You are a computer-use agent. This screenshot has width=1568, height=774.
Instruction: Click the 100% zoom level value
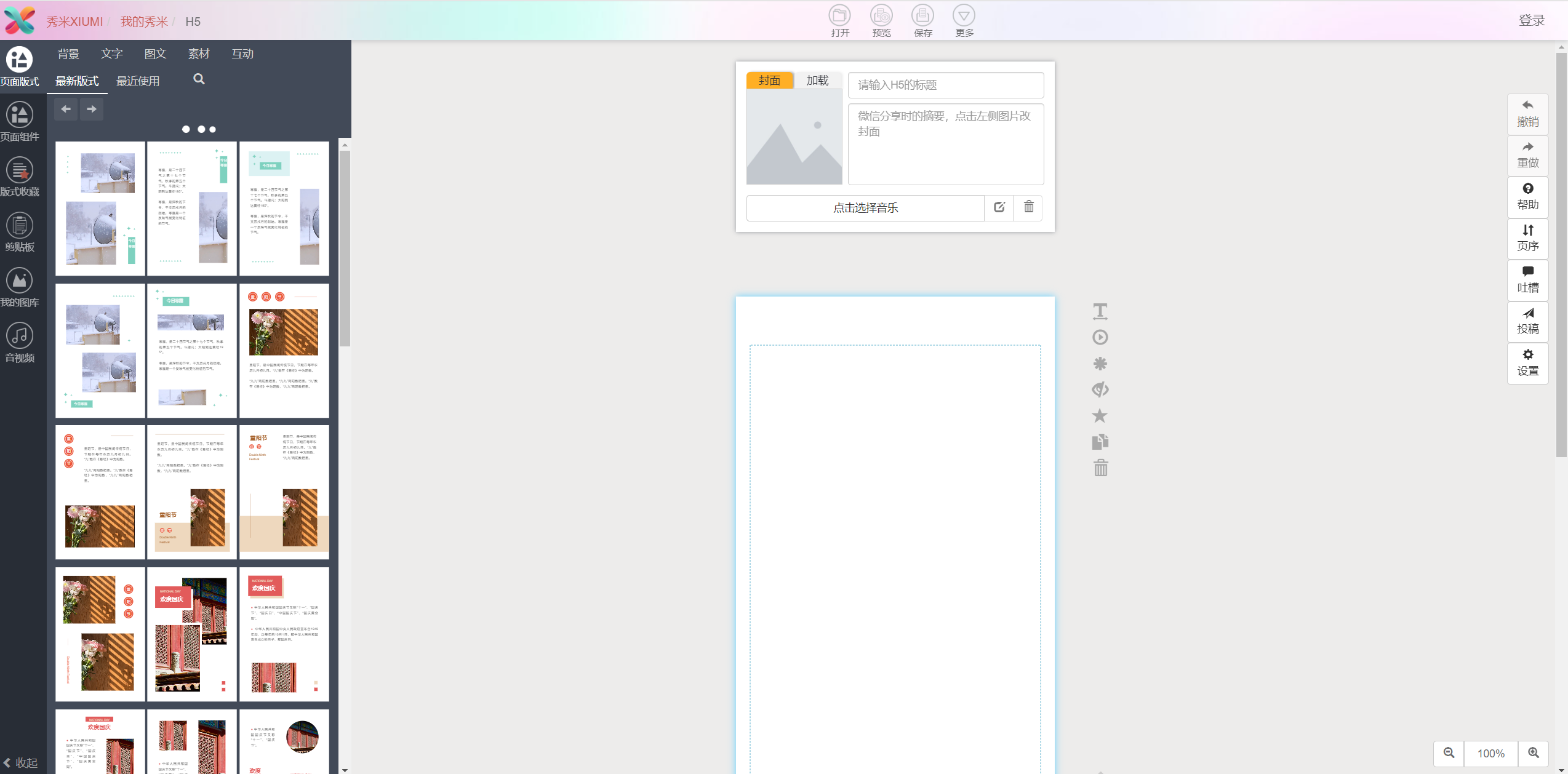tap(1490, 754)
